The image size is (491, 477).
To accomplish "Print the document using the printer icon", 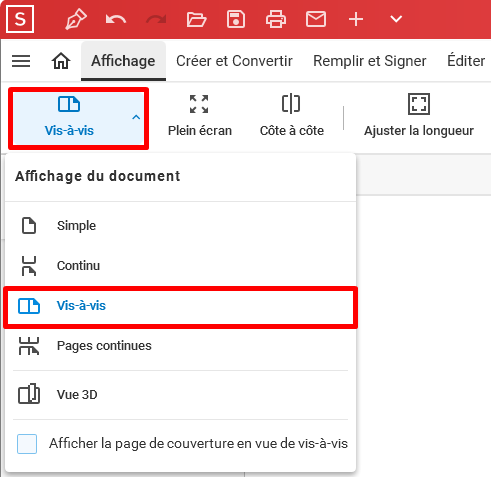I will coord(276,19).
